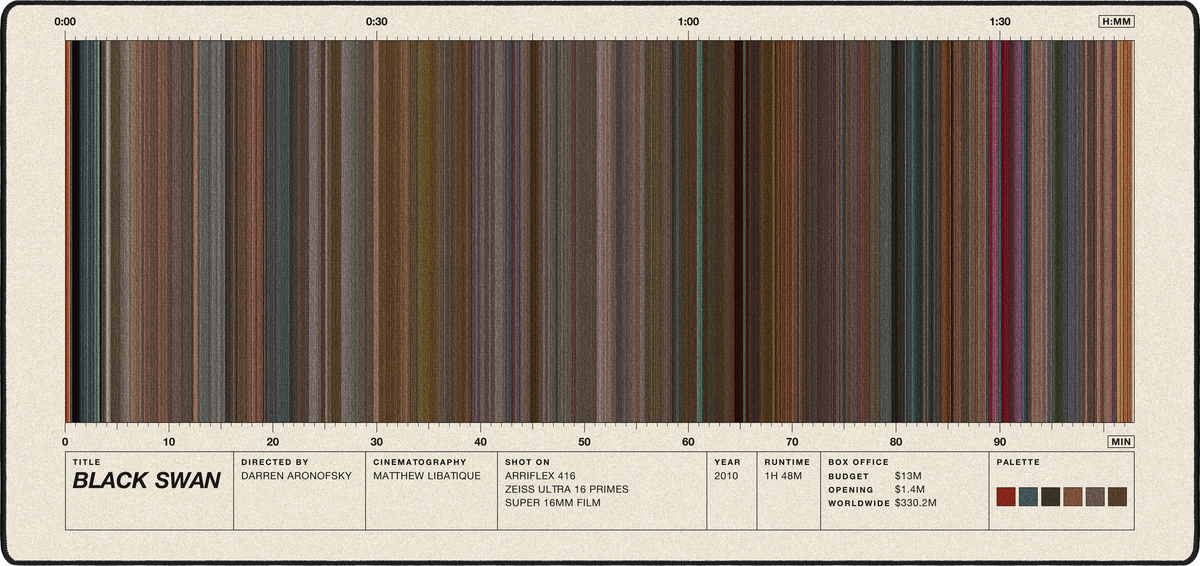Choose the dark brown last palette swatch
Viewport: 1200px width, 566px height.
1117,497
